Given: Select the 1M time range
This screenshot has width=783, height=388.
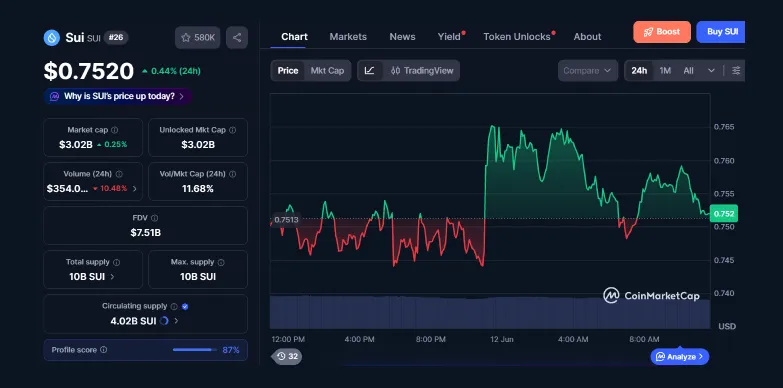Looking at the screenshot, I should tap(665, 70).
